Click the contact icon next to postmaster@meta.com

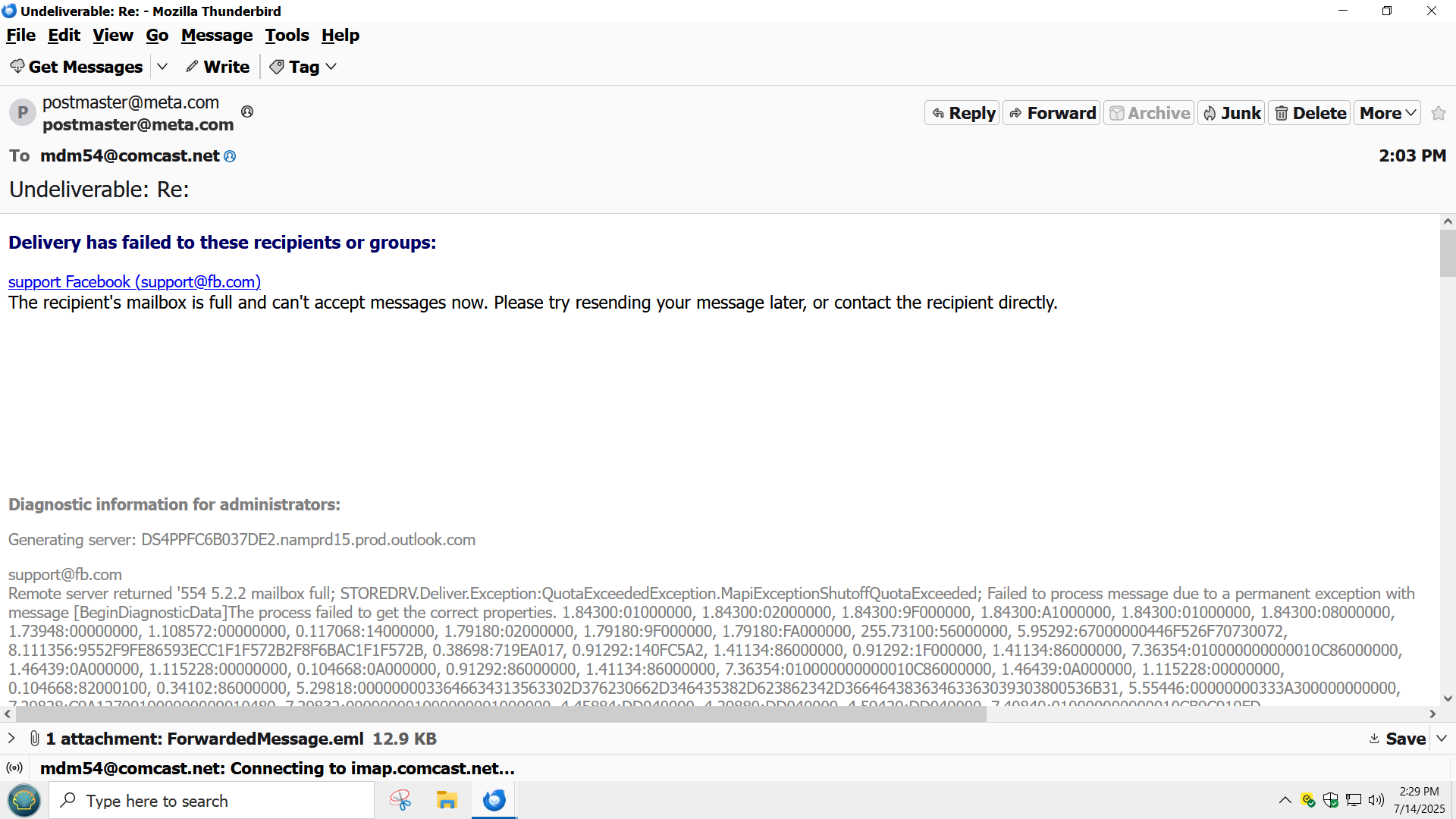pyautogui.click(x=247, y=111)
